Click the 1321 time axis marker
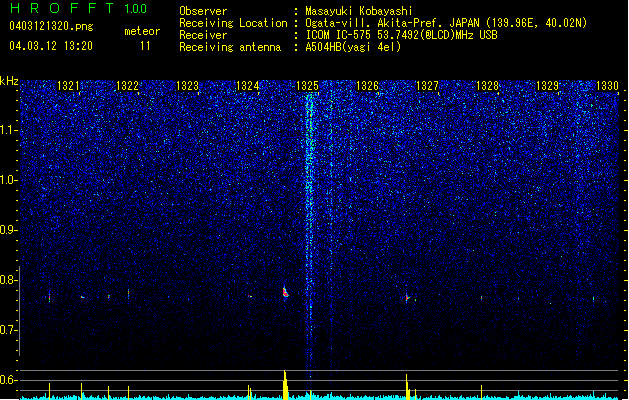 (68, 85)
